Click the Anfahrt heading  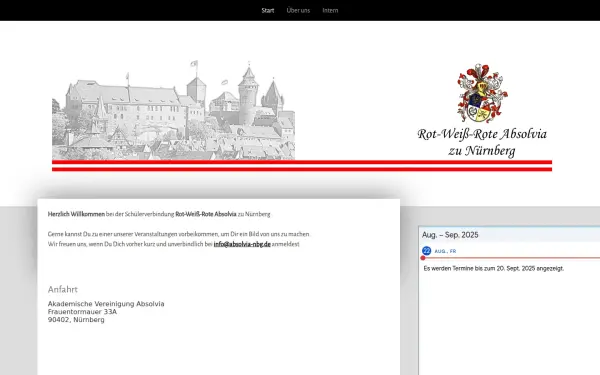pyautogui.click(x=63, y=290)
